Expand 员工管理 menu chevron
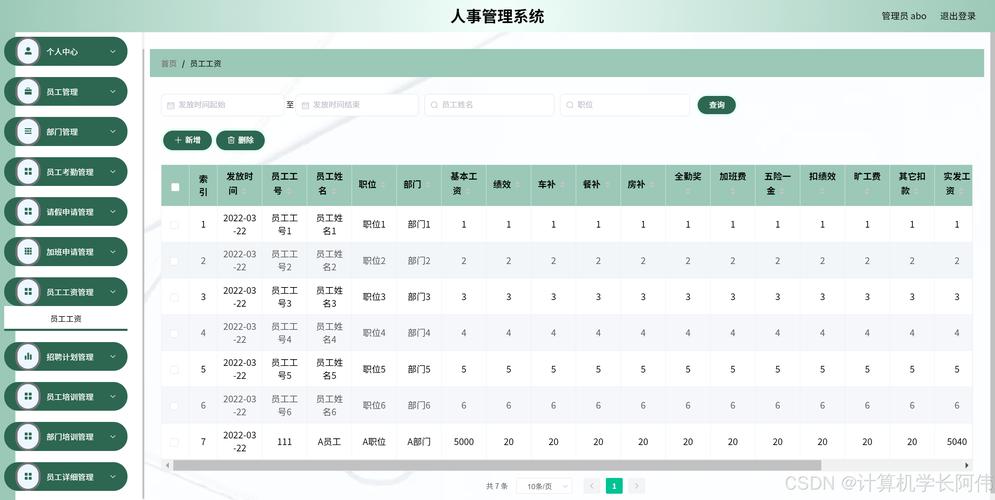 pos(113,91)
